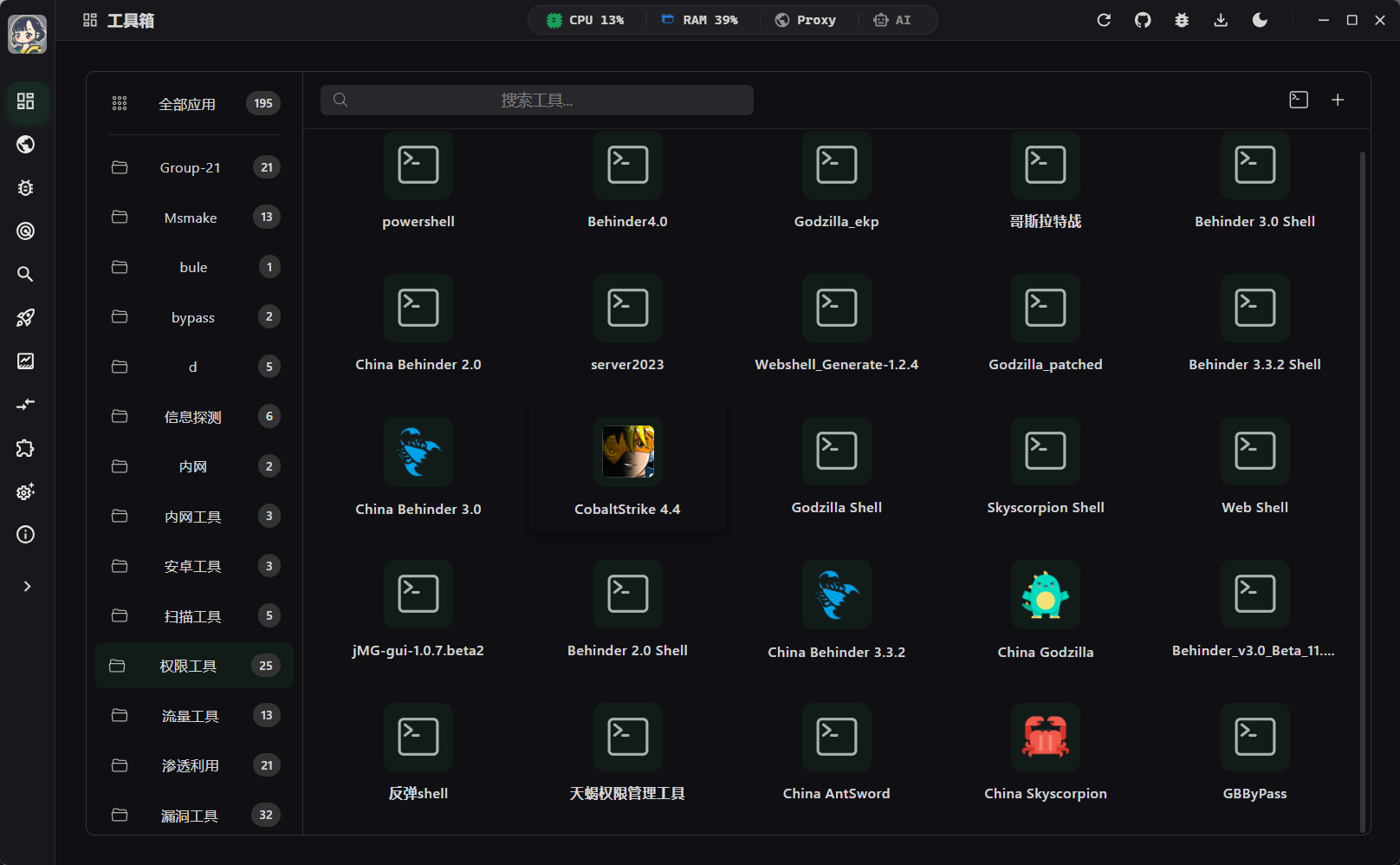Launch server2023 tool
1400x865 pixels.
[627, 325]
